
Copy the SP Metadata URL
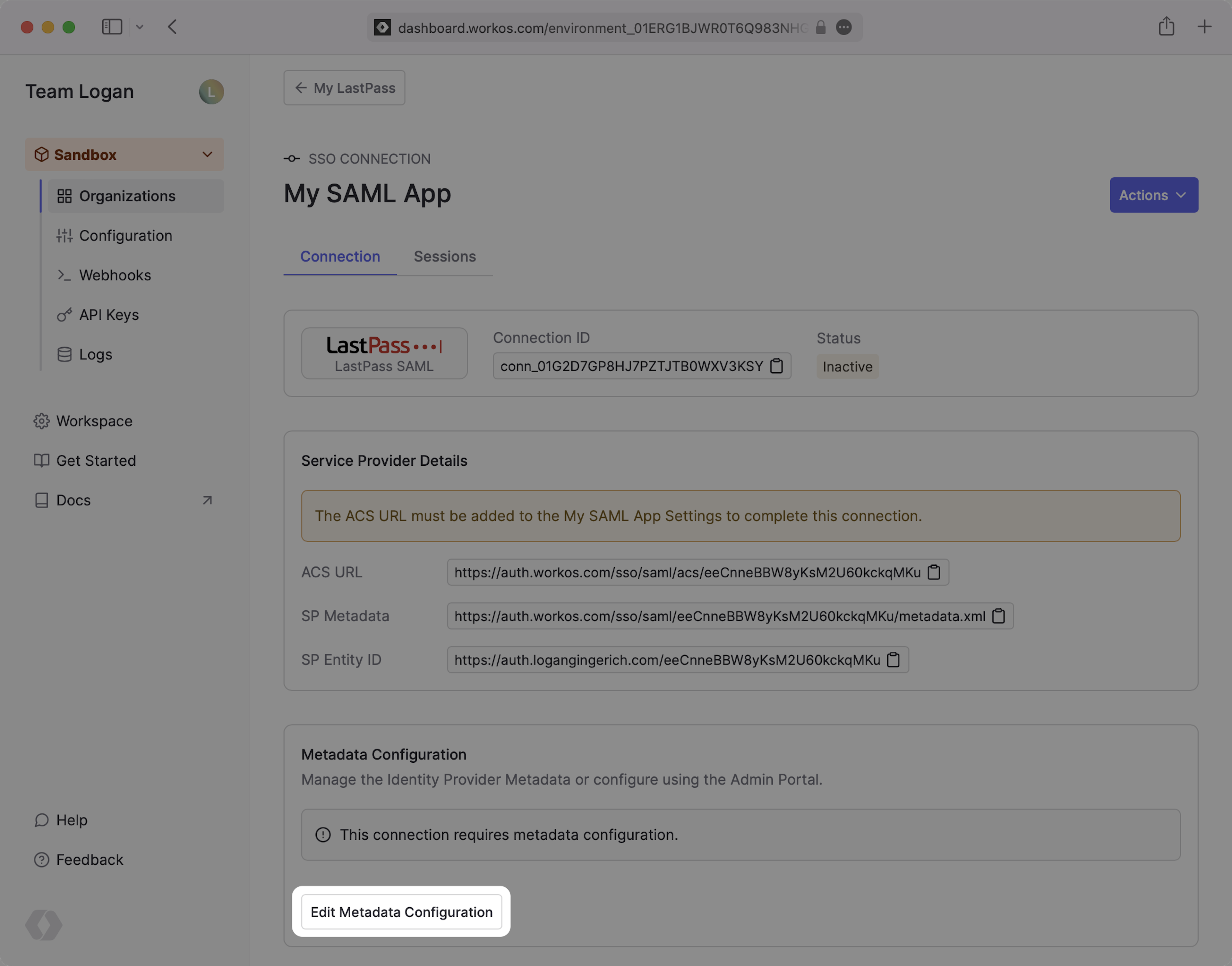998,616
